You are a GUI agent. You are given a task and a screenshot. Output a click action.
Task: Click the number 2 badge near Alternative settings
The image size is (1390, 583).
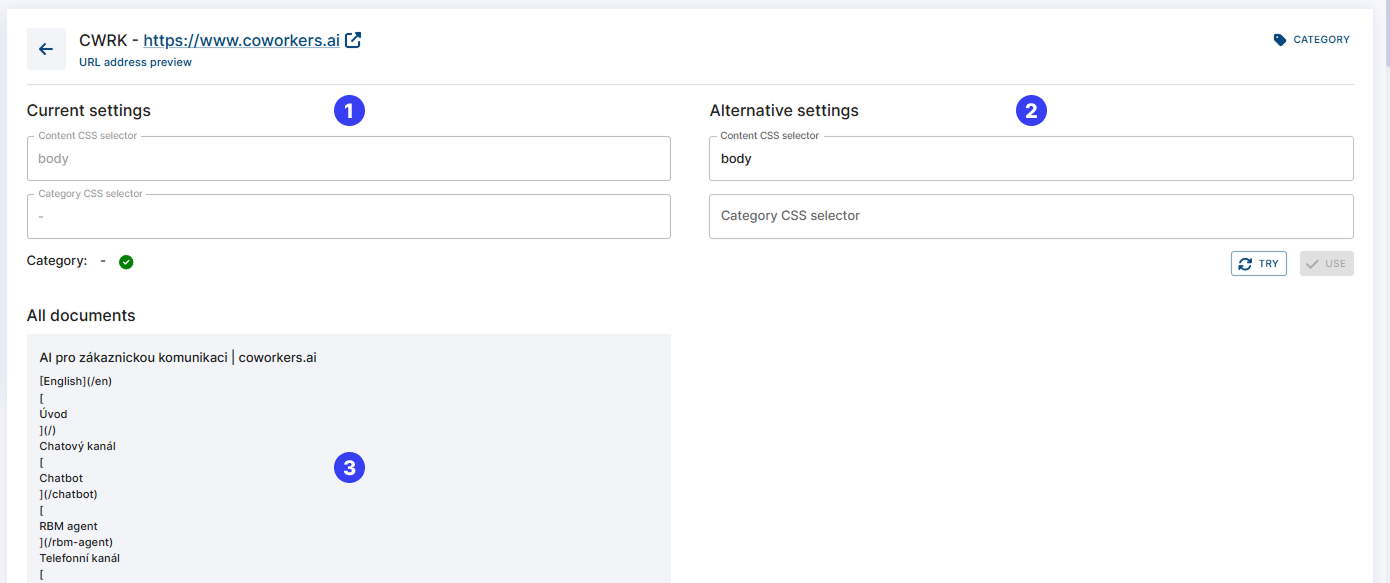(1031, 111)
